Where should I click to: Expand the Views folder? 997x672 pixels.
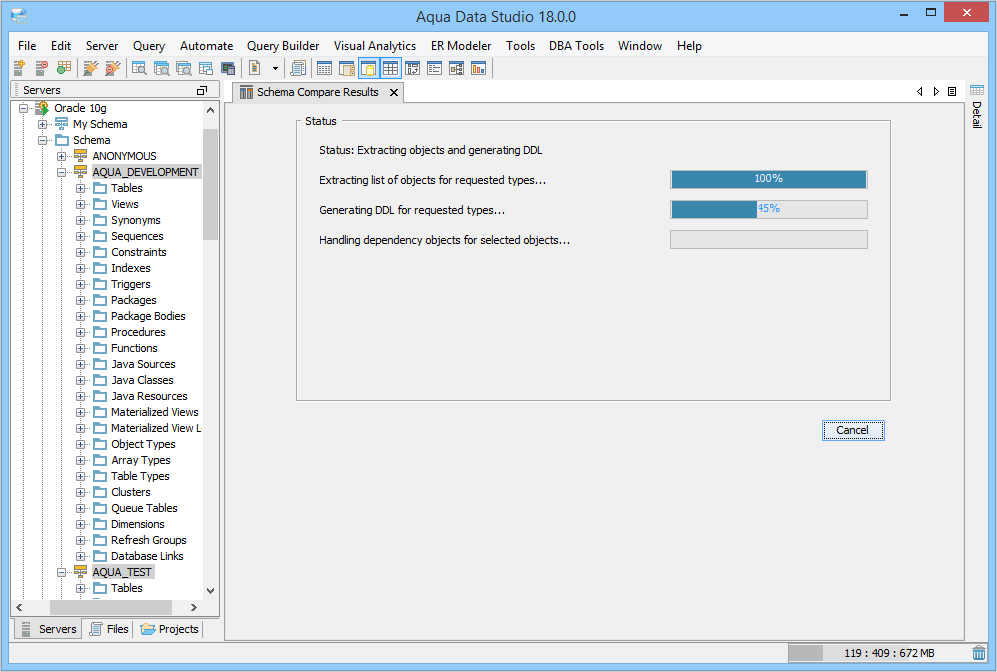pyautogui.click(x=81, y=204)
